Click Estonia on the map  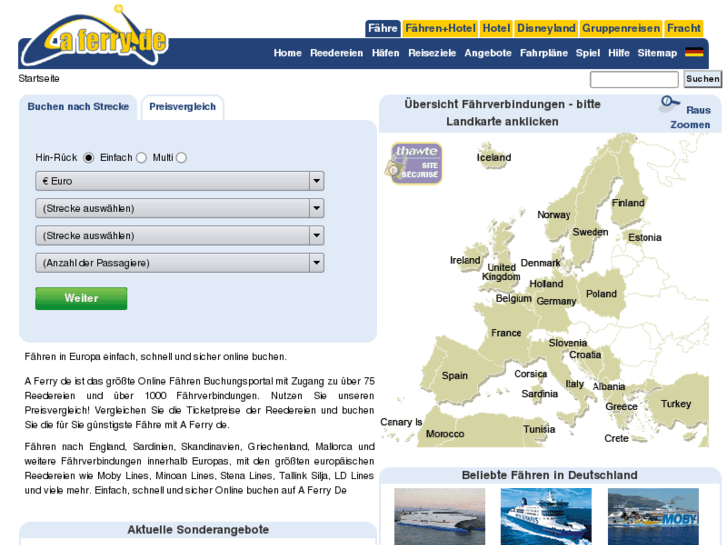[x=645, y=237]
